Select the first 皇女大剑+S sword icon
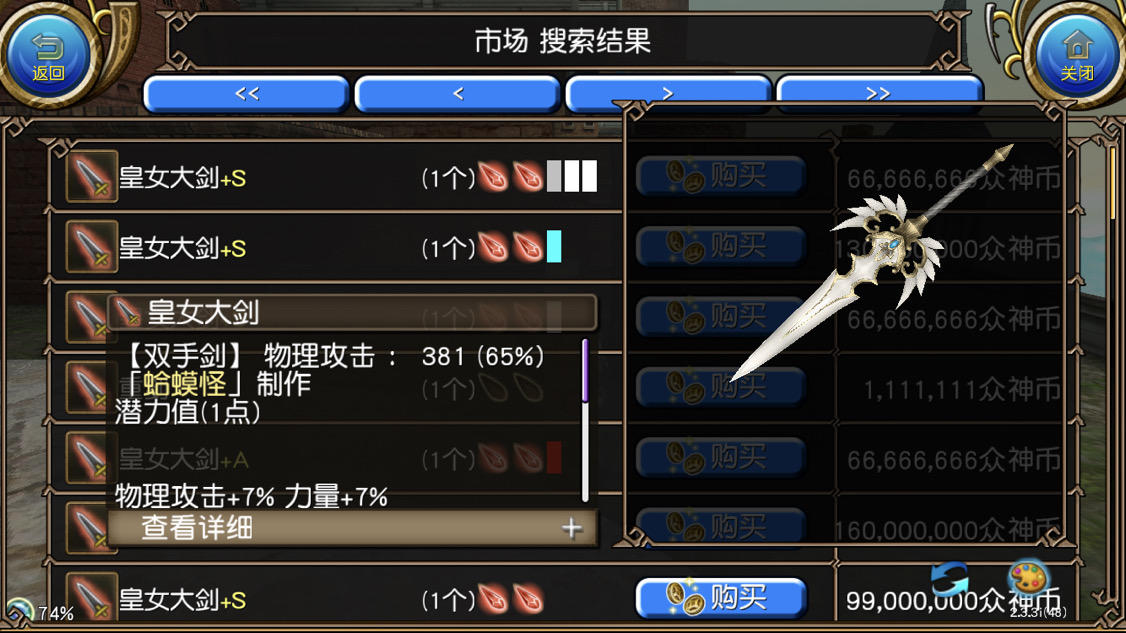 click(92, 176)
